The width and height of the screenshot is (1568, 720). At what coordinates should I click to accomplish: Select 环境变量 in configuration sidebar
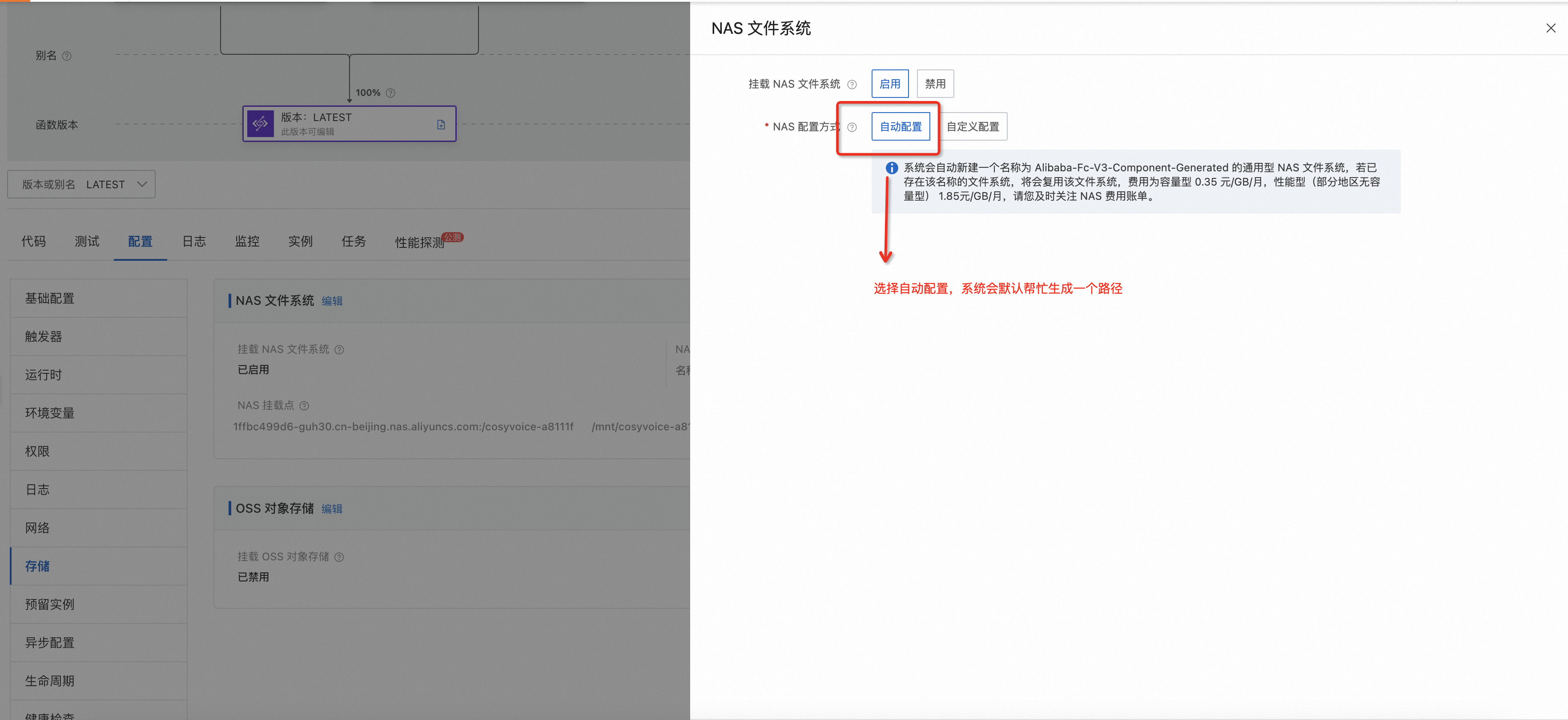coord(99,413)
